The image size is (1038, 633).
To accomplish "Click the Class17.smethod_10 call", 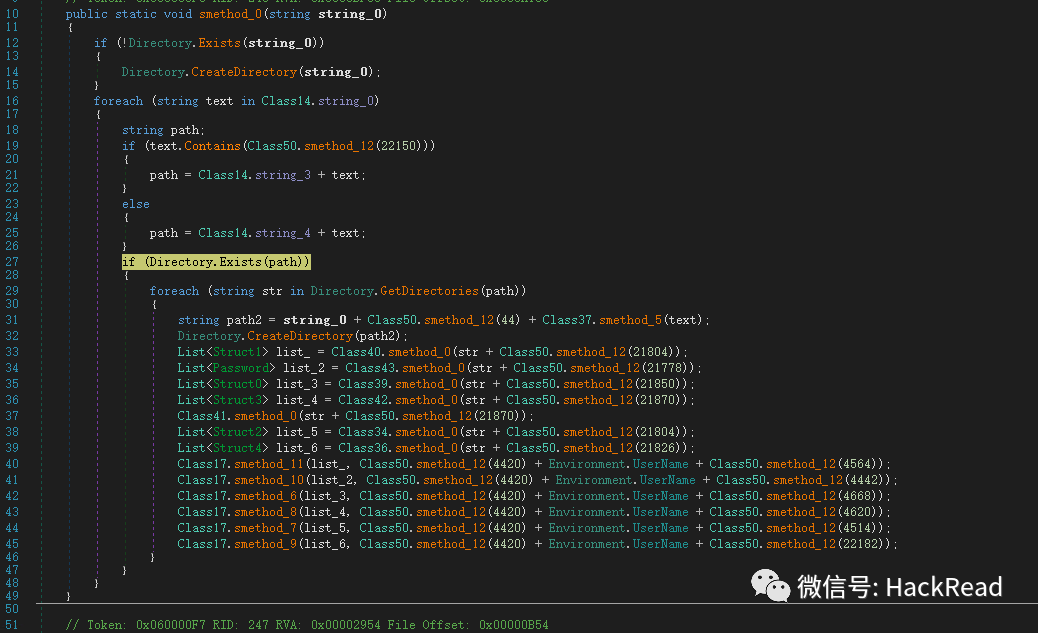I will pos(240,480).
